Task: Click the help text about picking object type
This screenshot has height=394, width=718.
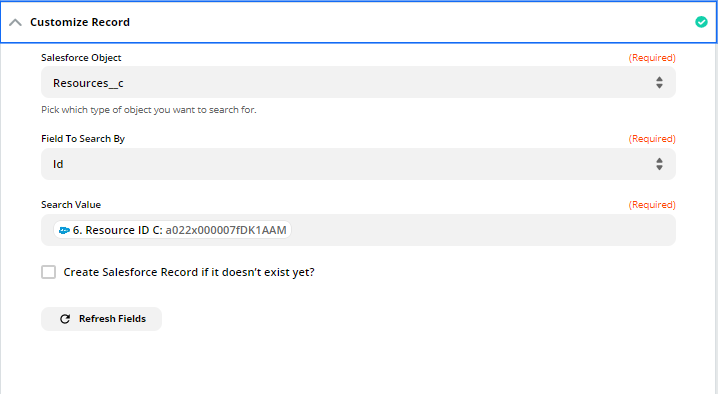Action: tap(149, 110)
